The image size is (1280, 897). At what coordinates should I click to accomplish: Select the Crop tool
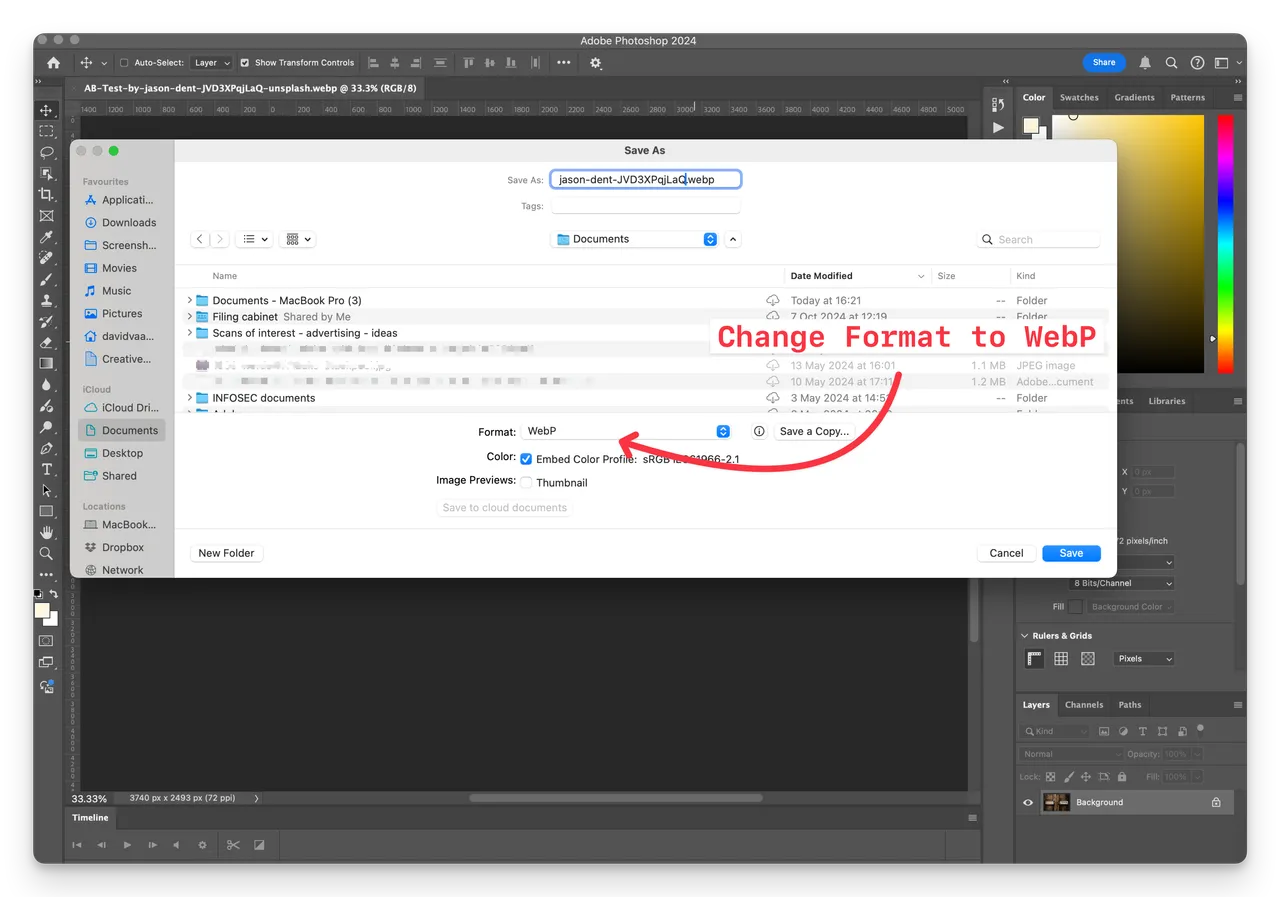tap(46, 194)
